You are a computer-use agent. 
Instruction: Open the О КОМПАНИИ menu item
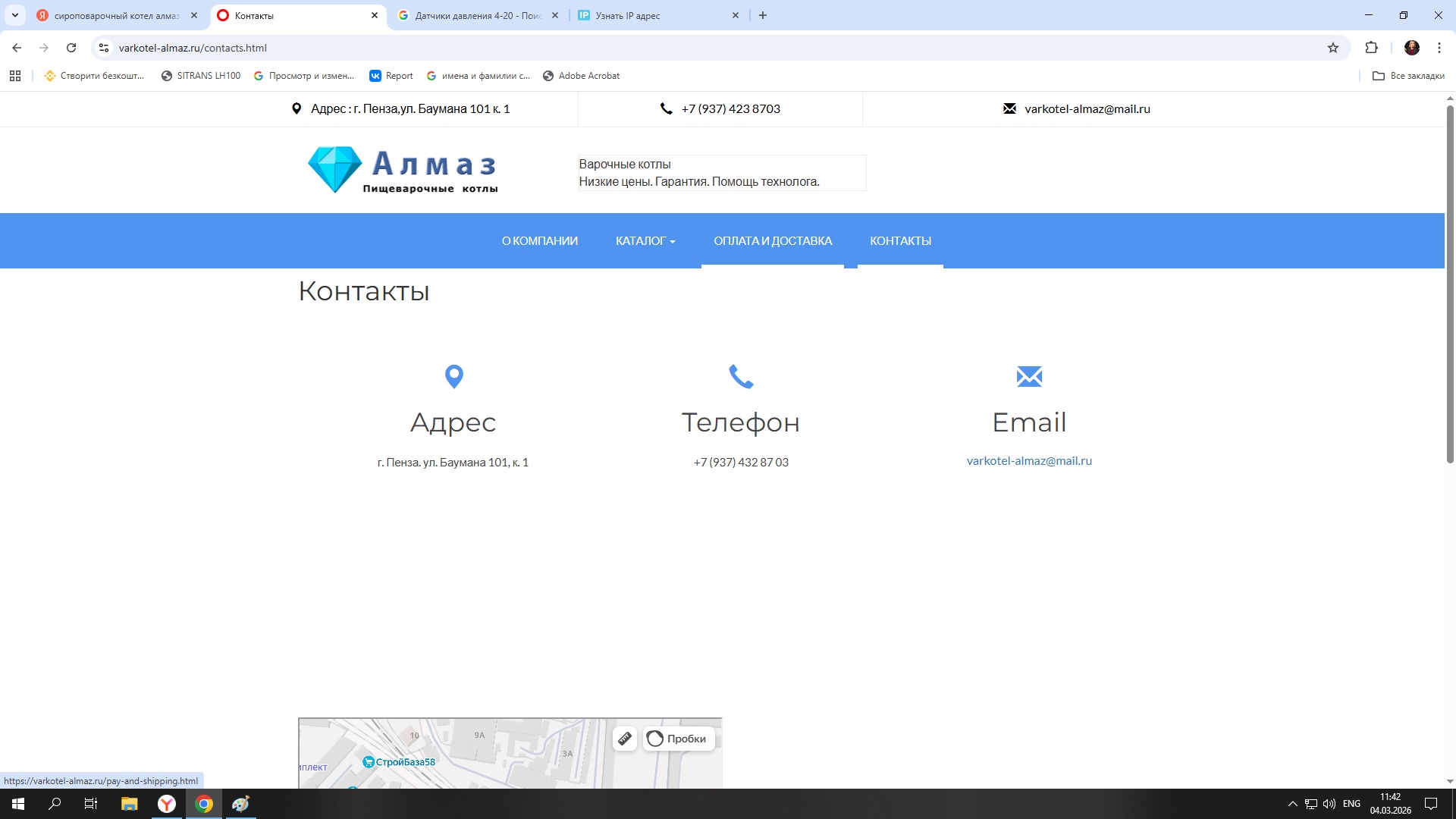[539, 241]
